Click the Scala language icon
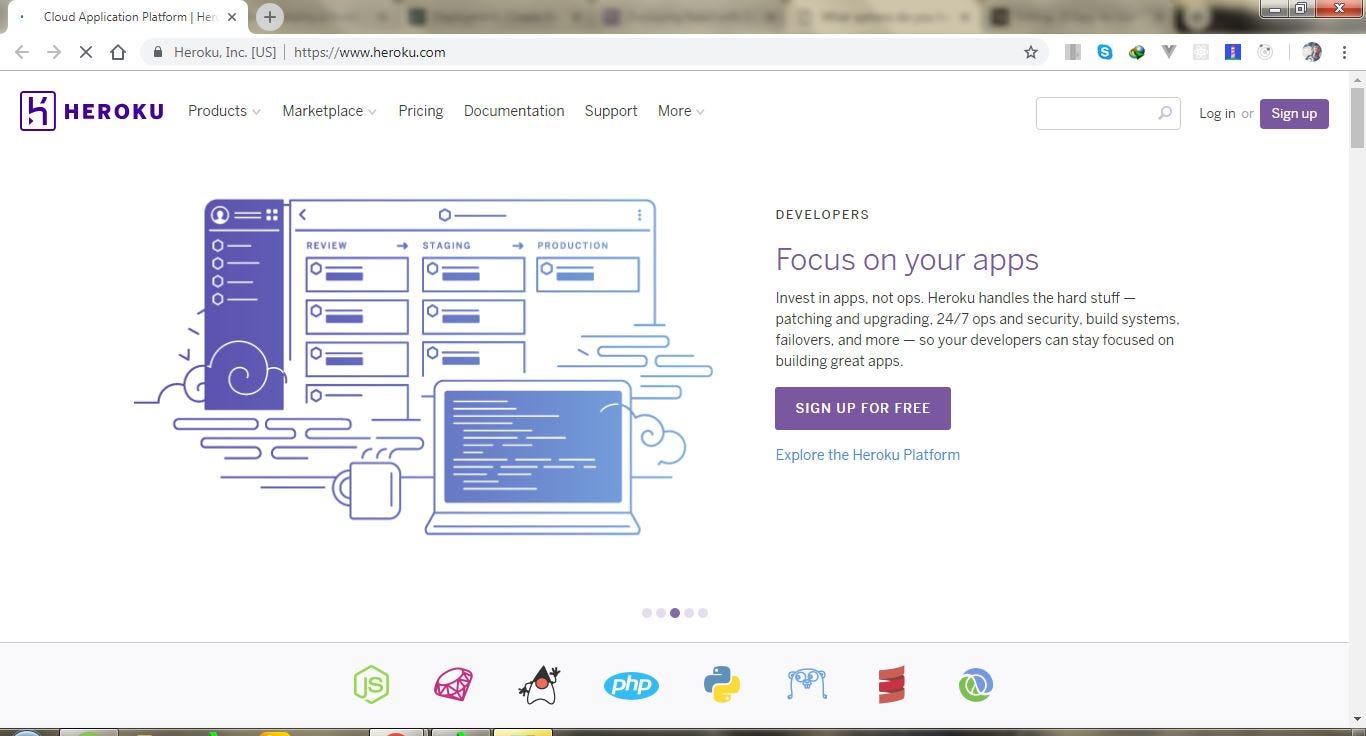Image resolution: width=1366 pixels, height=736 pixels. [891, 685]
